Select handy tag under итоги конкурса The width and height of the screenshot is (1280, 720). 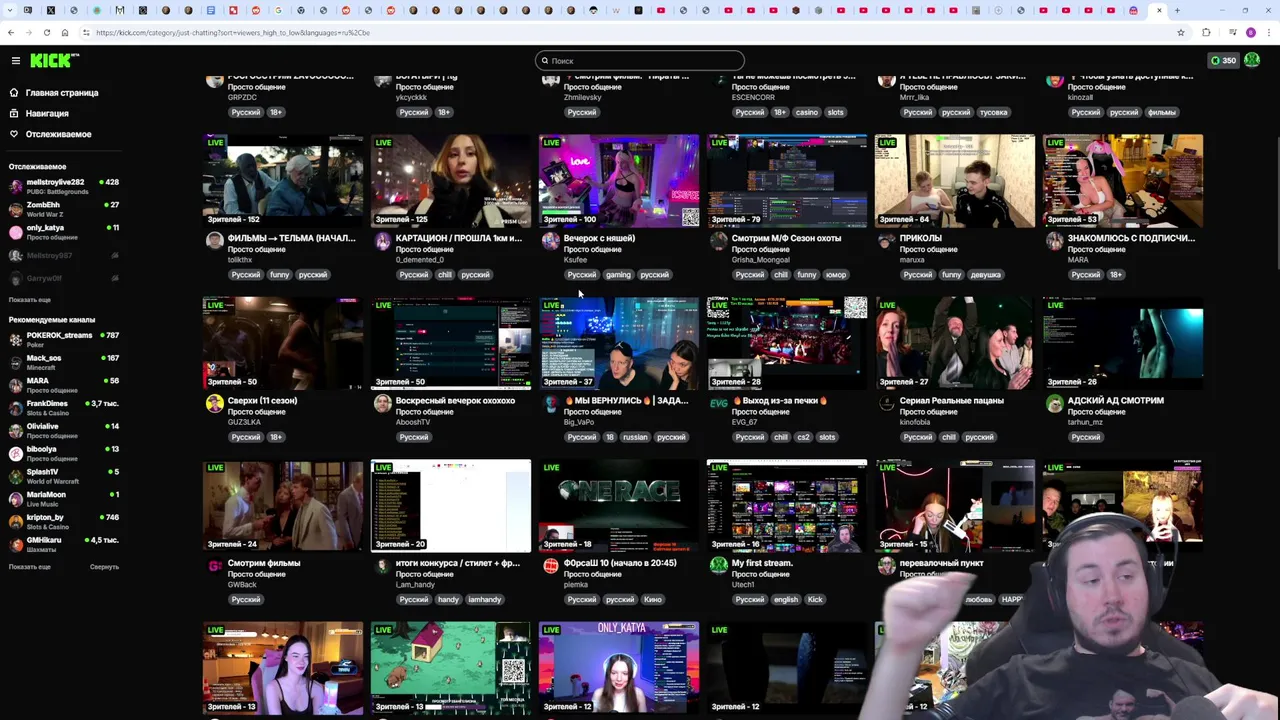click(448, 599)
